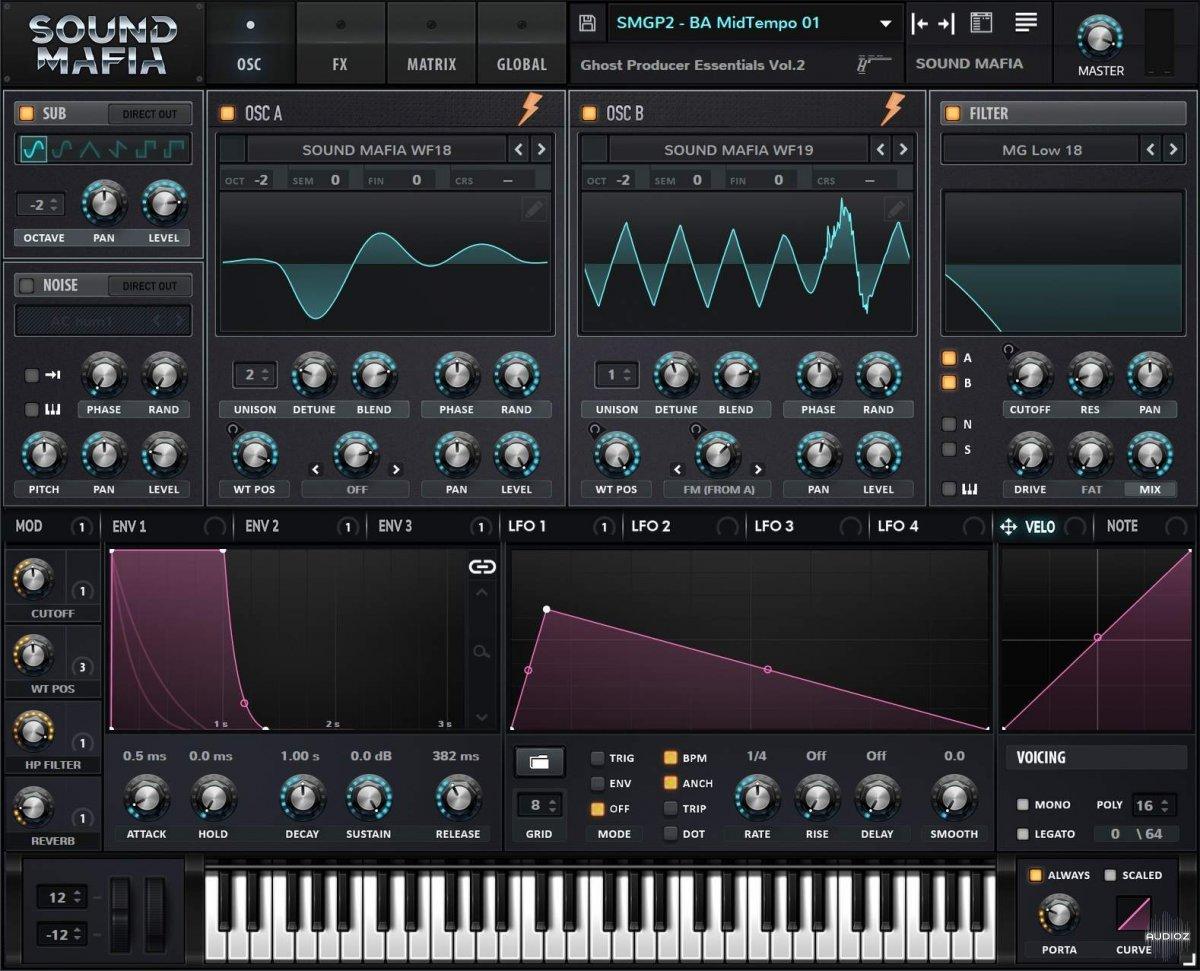Disable oscillator OSC A
Screen dimensions: 1200x971
click(x=227, y=113)
